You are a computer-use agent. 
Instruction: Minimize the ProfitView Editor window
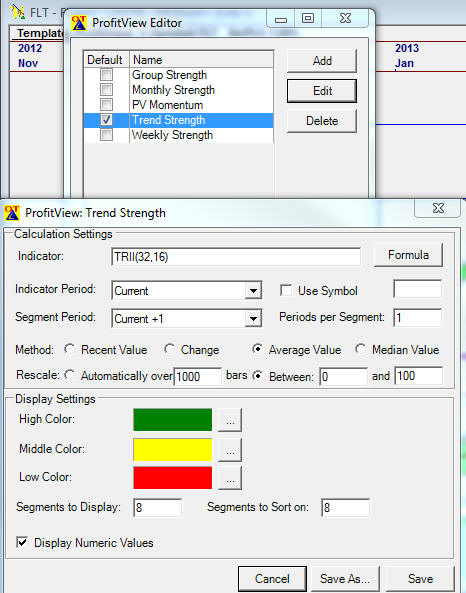[x=281, y=18]
